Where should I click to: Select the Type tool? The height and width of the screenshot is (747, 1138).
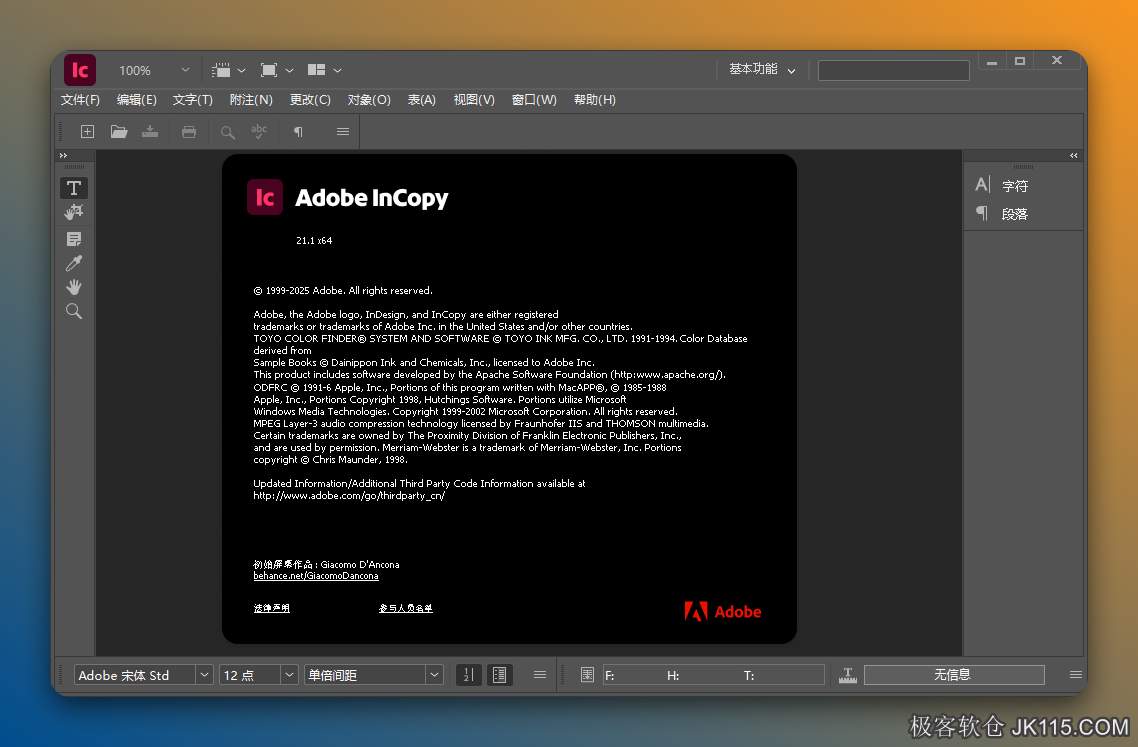point(73,188)
